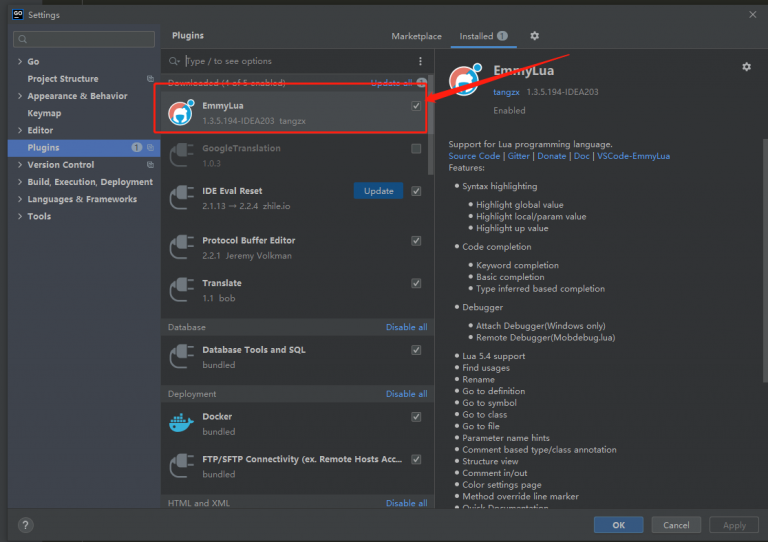This screenshot has height=542, width=768.
Task: Open plugin settings gear next to Installed tab
Action: (534, 36)
